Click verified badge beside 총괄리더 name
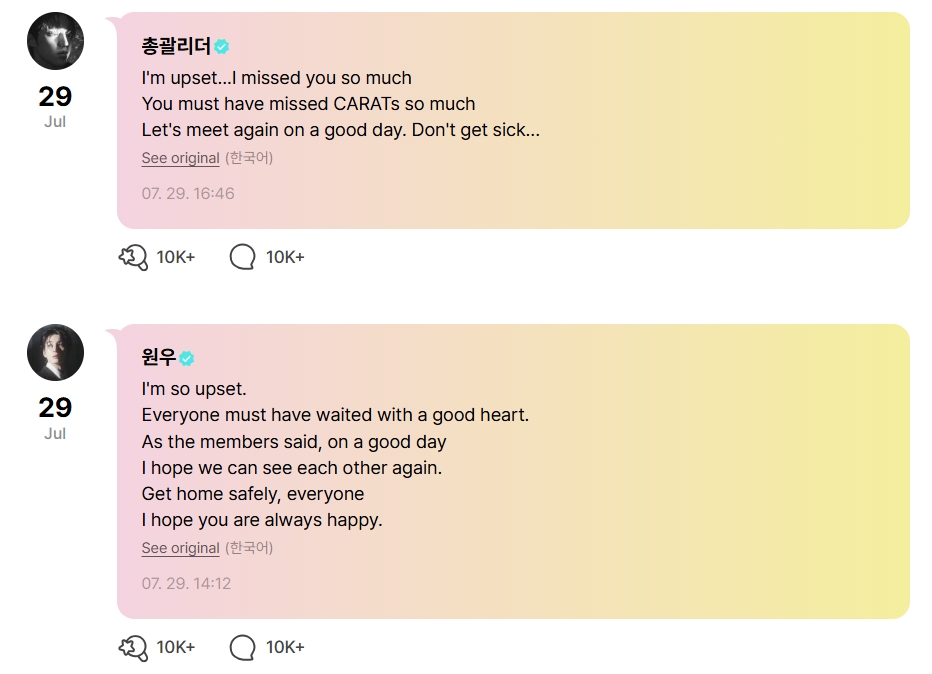The height and width of the screenshot is (674, 932). pyautogui.click(x=222, y=46)
